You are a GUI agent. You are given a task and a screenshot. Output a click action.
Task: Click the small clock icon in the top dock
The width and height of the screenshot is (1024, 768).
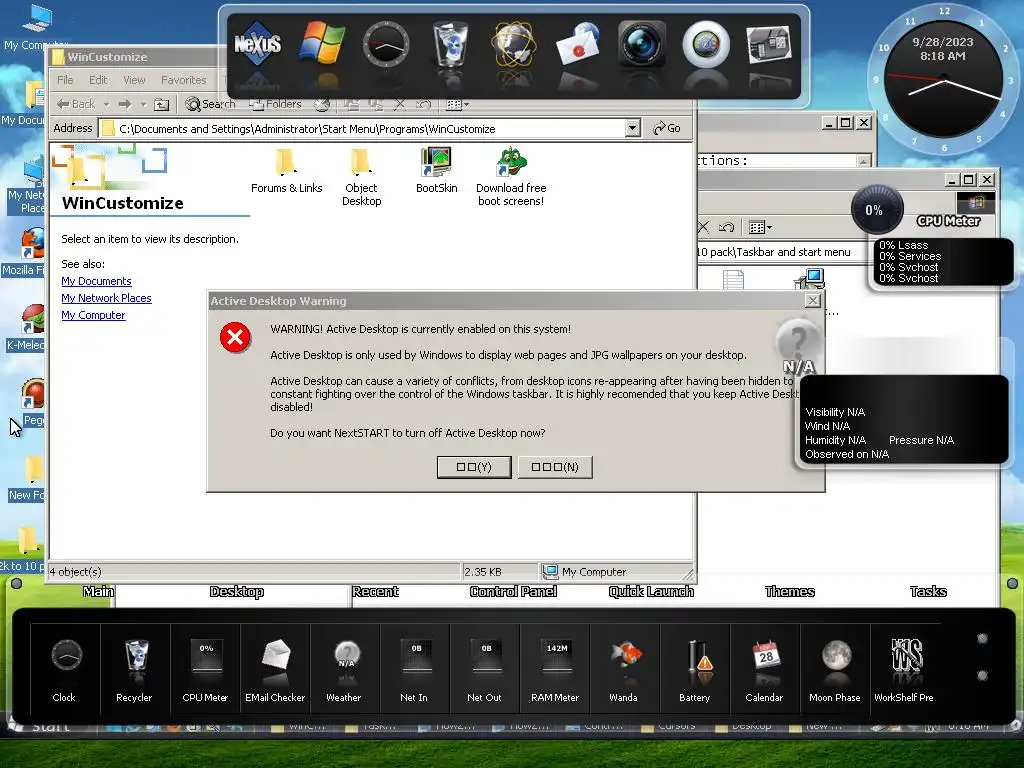point(386,44)
